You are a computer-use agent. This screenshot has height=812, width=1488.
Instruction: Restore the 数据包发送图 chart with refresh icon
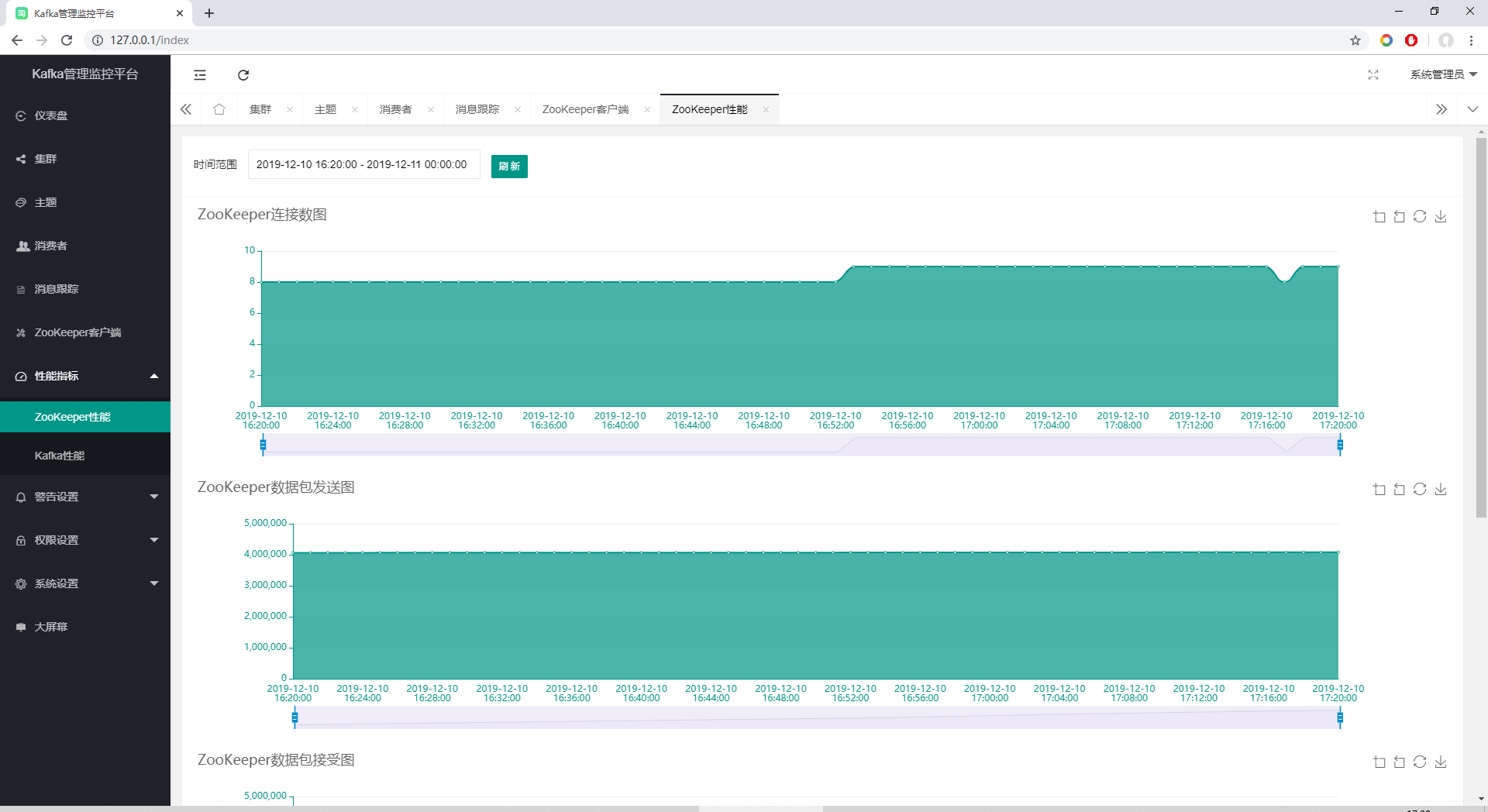[x=1420, y=490]
